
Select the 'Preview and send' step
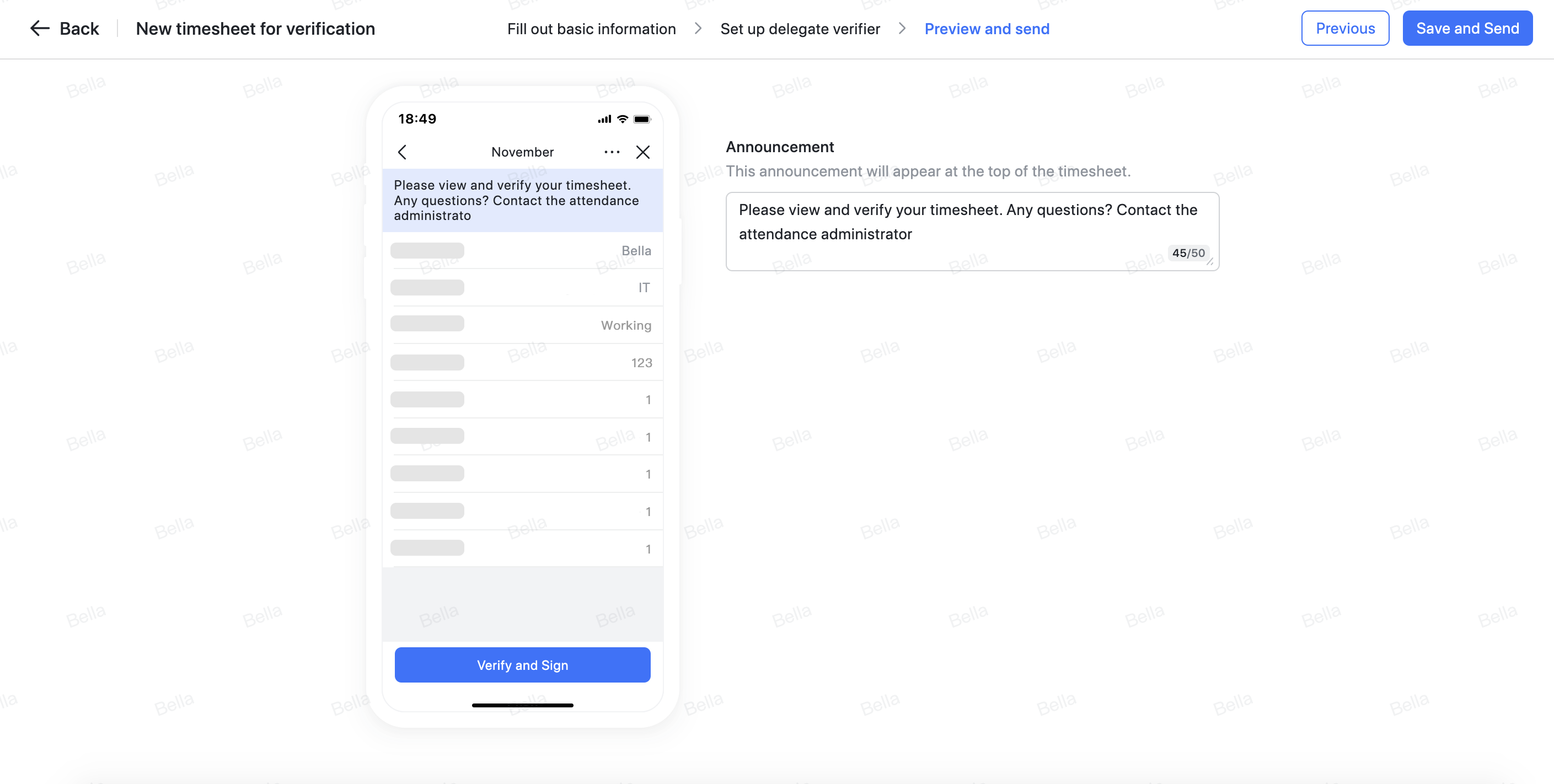987,28
